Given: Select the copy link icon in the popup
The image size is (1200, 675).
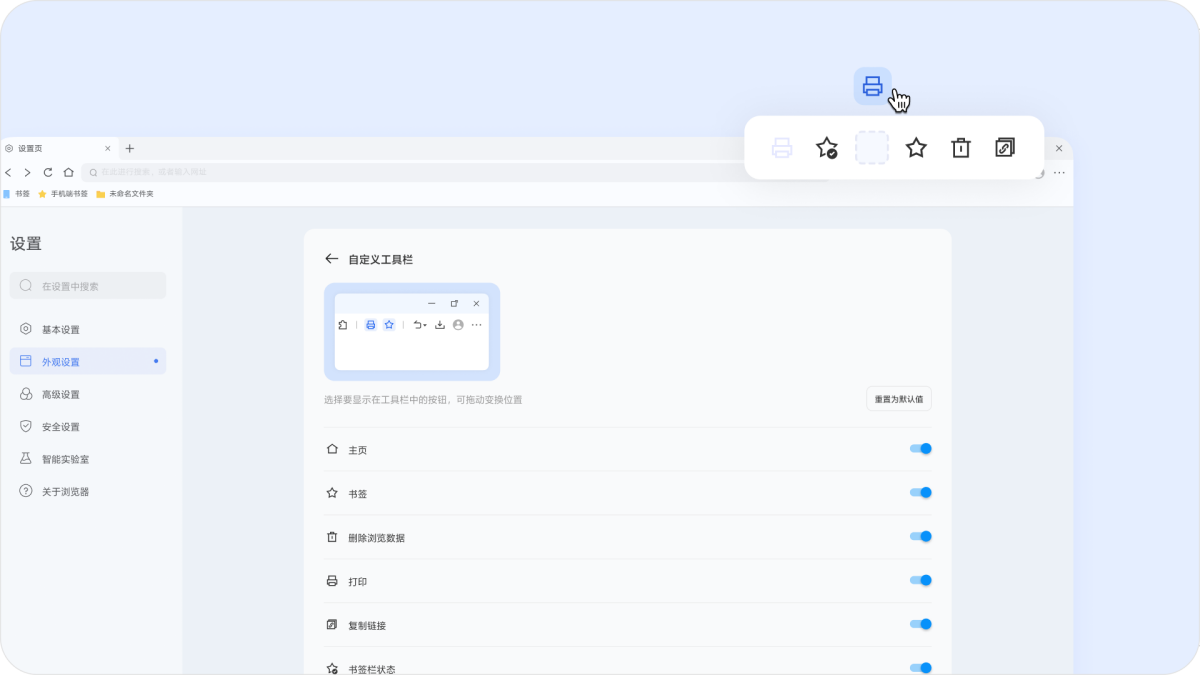Looking at the screenshot, I should pyautogui.click(x=1005, y=147).
